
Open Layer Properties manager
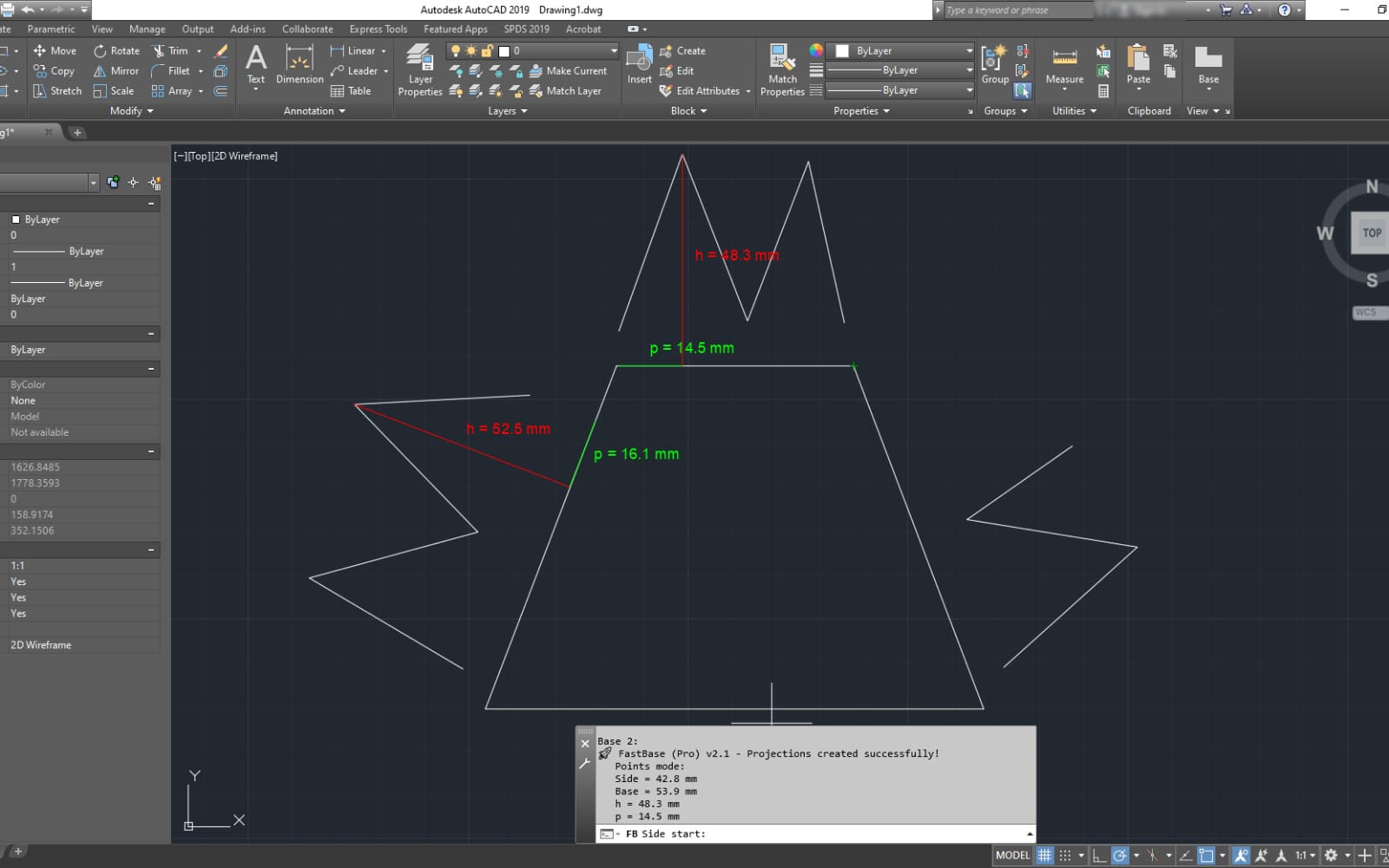pos(420,69)
